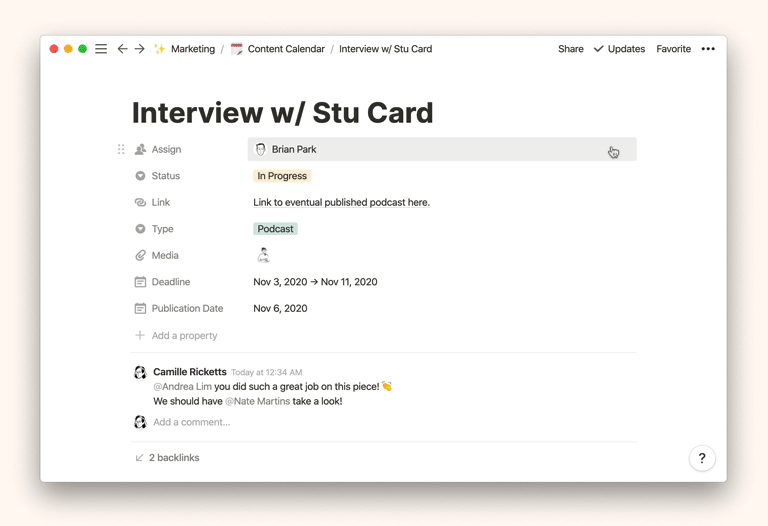Click the backlinks arrow icon

(140, 457)
